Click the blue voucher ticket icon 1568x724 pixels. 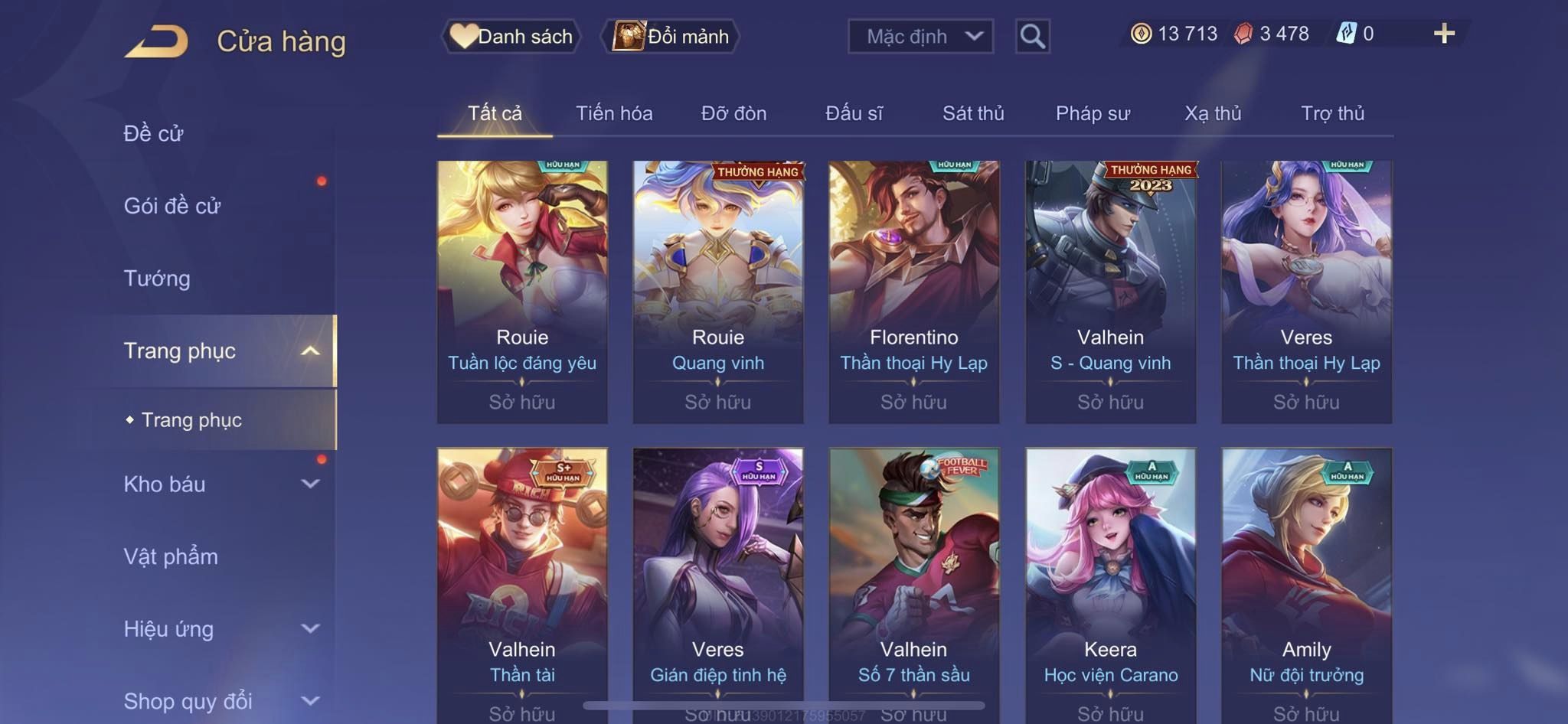click(1346, 34)
